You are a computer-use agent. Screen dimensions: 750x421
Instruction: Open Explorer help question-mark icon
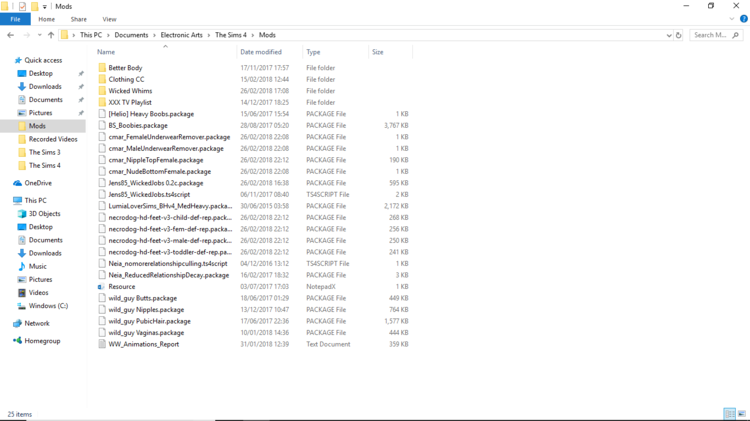(x=743, y=19)
